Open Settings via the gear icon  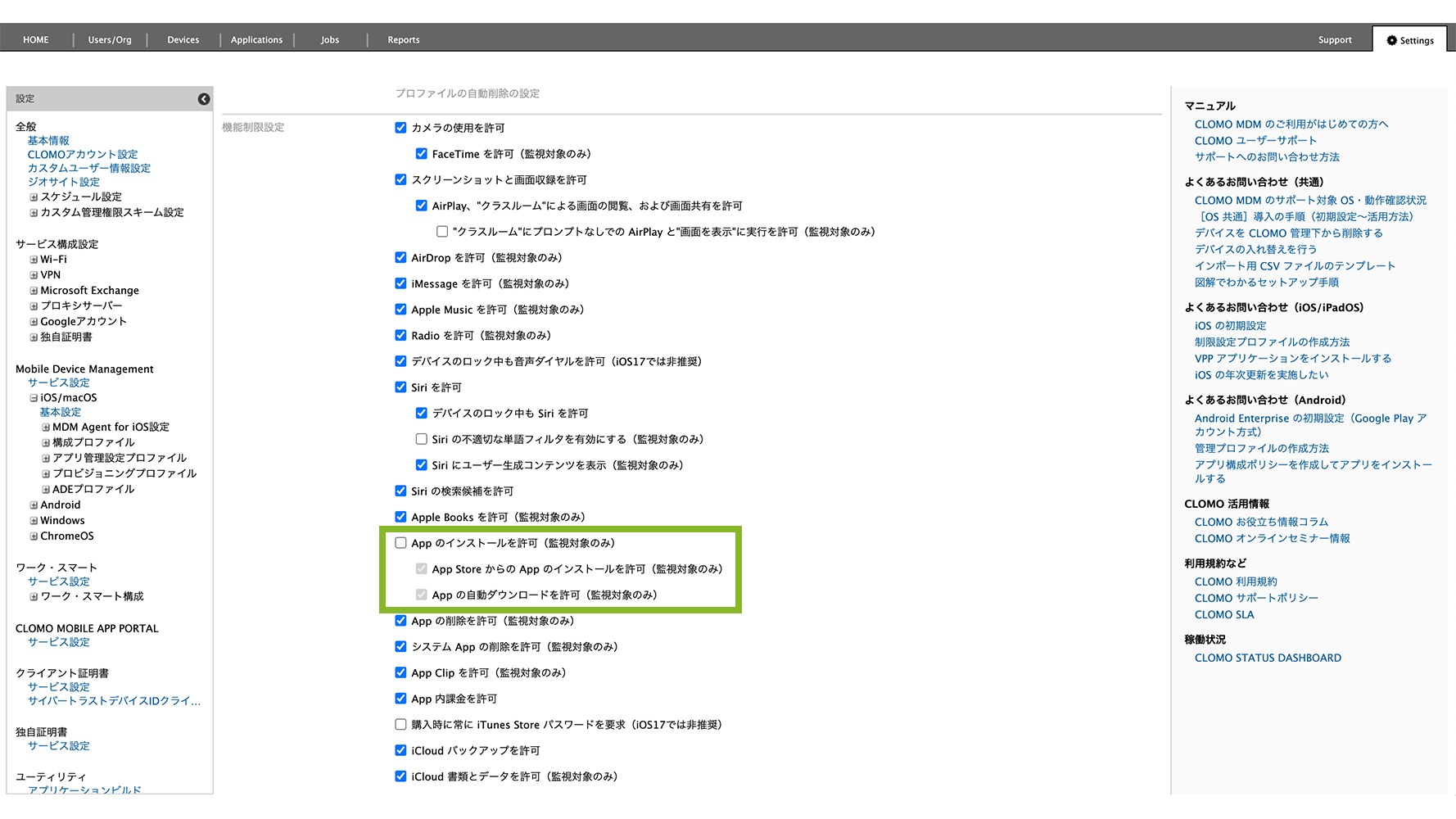pyautogui.click(x=1391, y=40)
